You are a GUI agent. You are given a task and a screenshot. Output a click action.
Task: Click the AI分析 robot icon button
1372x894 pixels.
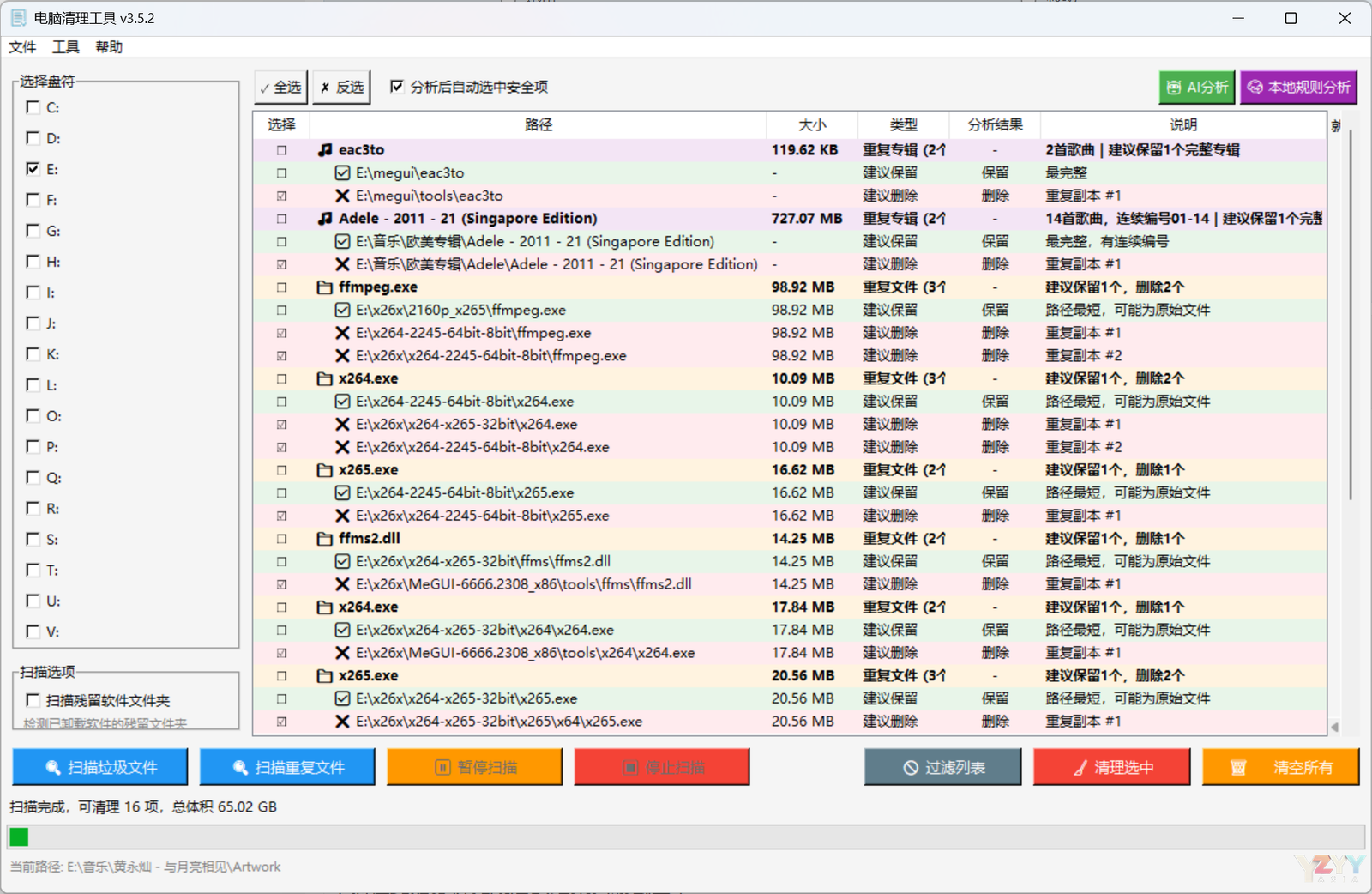point(1174,88)
